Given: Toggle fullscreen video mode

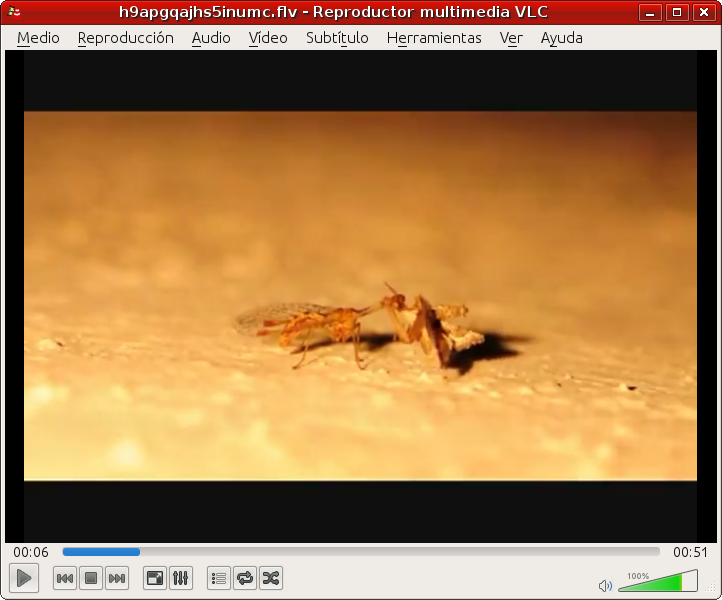Looking at the screenshot, I should tap(155, 578).
